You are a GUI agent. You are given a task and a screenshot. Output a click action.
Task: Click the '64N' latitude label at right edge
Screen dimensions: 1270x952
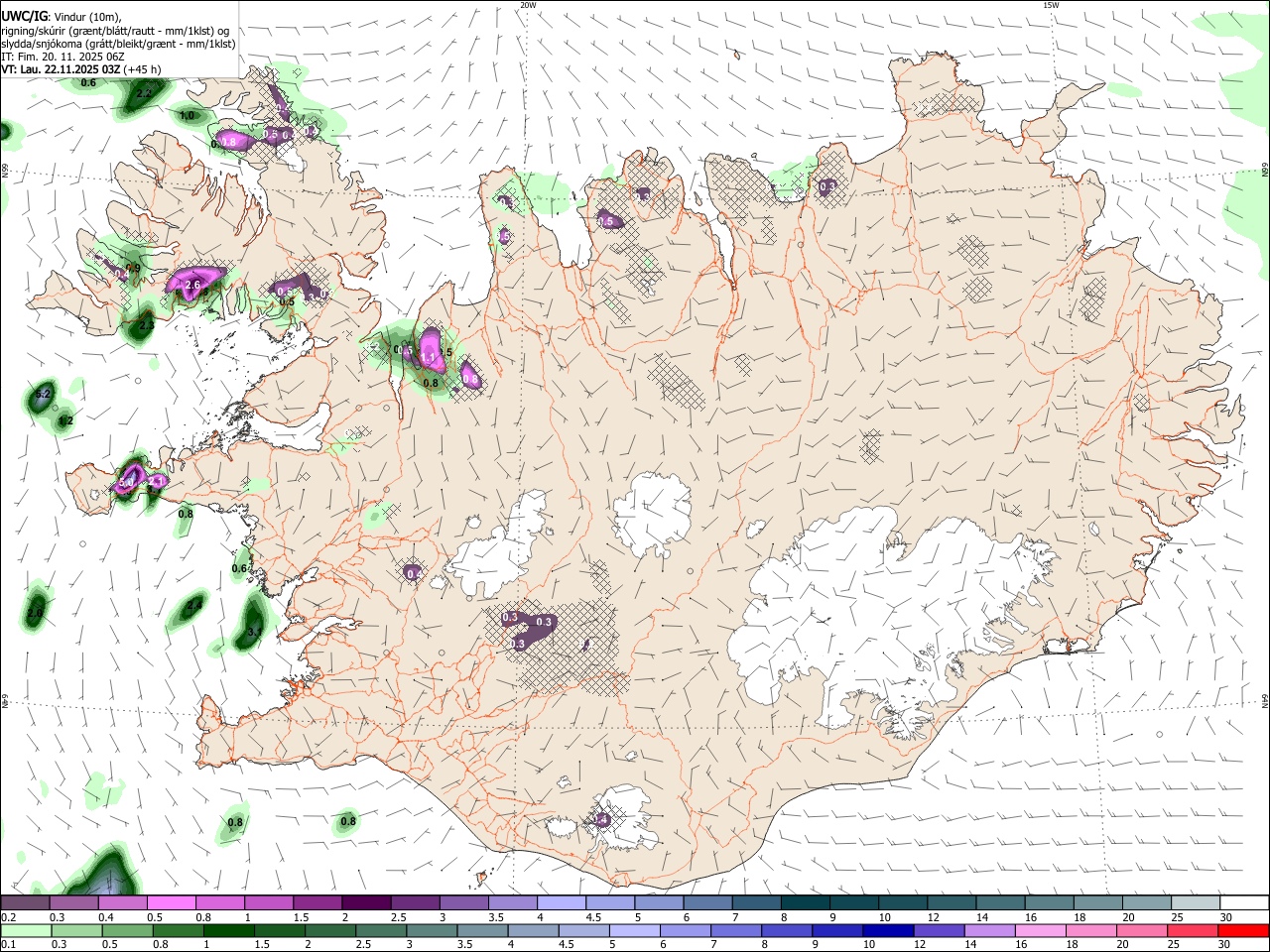point(1265,700)
